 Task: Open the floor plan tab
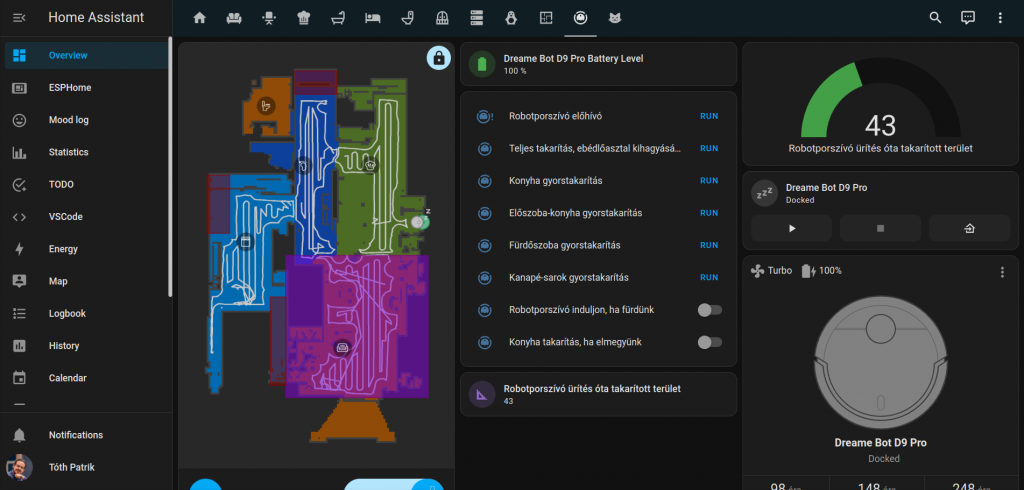pyautogui.click(x=546, y=18)
